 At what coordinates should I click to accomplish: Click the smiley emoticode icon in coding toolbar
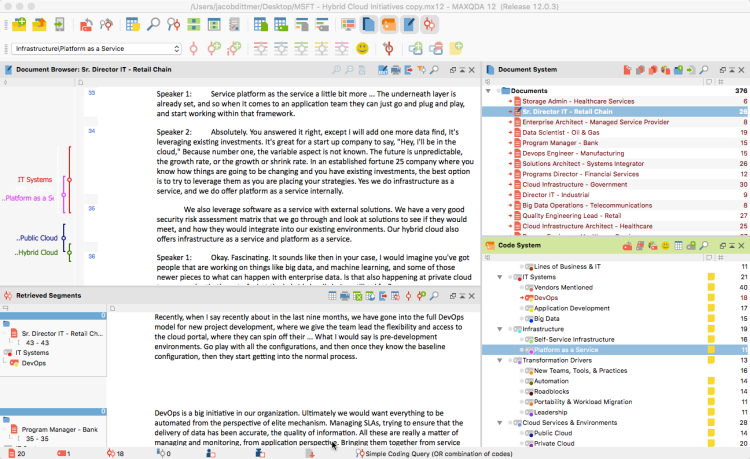[362, 48]
